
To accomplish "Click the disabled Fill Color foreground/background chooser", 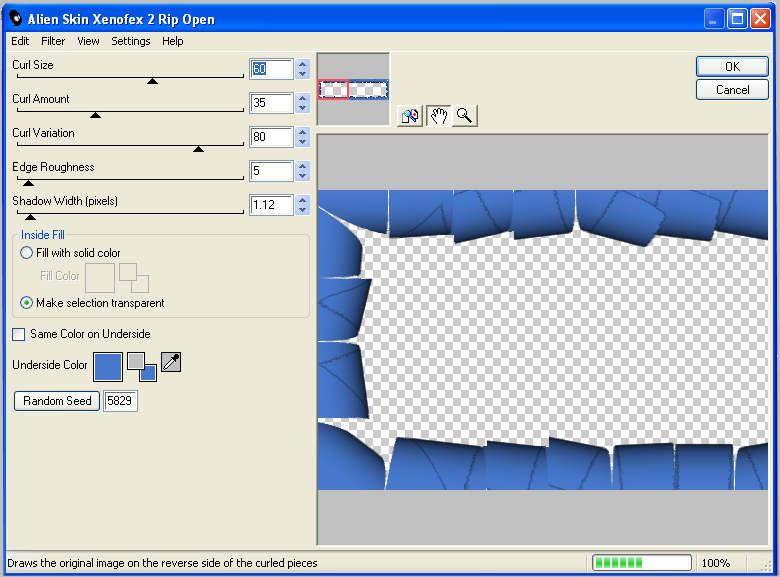I will [134, 278].
